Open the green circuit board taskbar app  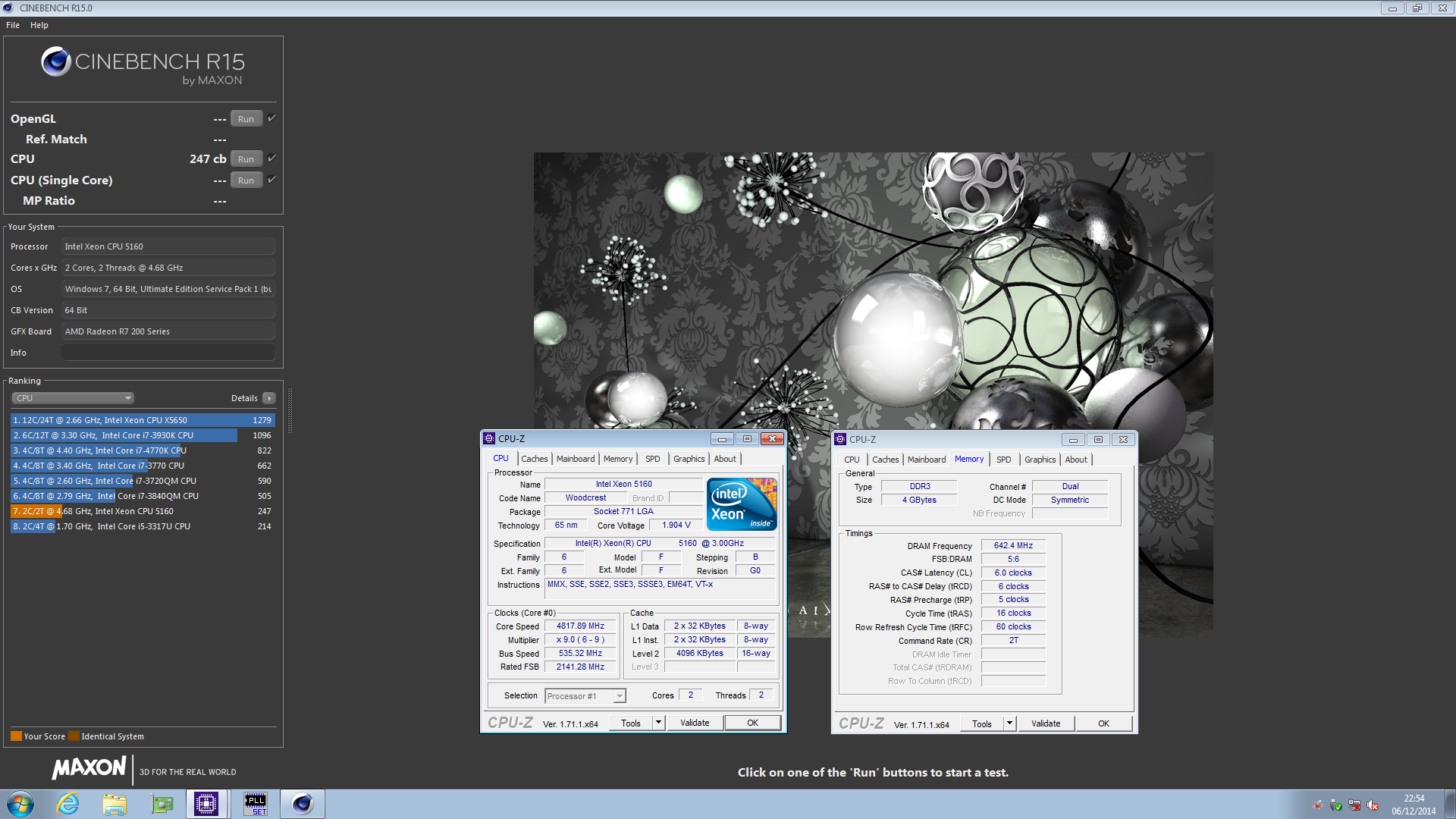click(x=162, y=804)
